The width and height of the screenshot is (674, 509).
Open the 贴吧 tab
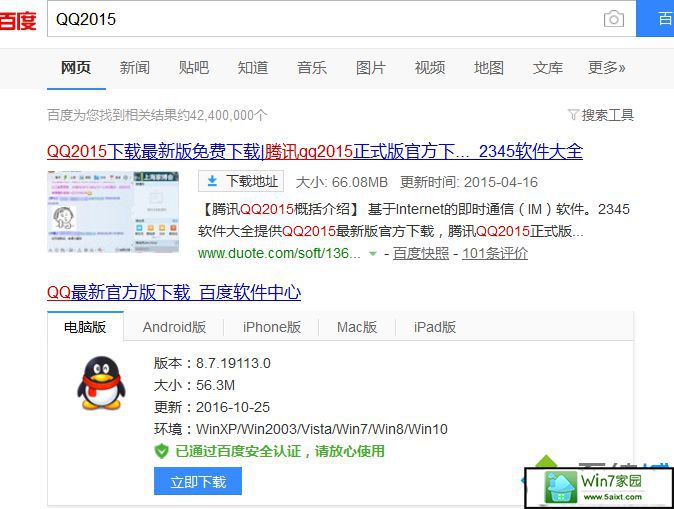point(194,68)
